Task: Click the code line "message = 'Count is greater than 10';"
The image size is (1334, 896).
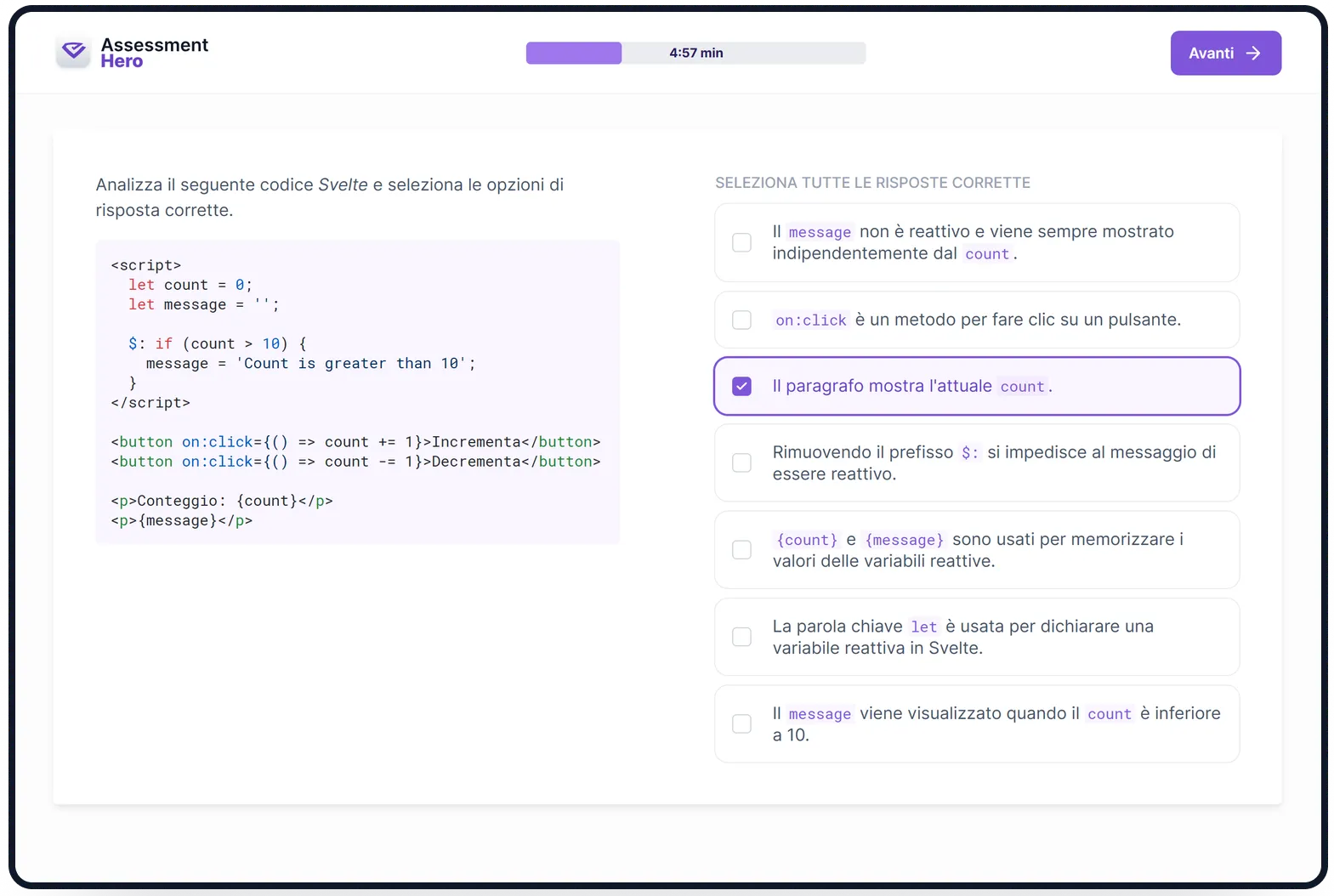Action: (311, 363)
